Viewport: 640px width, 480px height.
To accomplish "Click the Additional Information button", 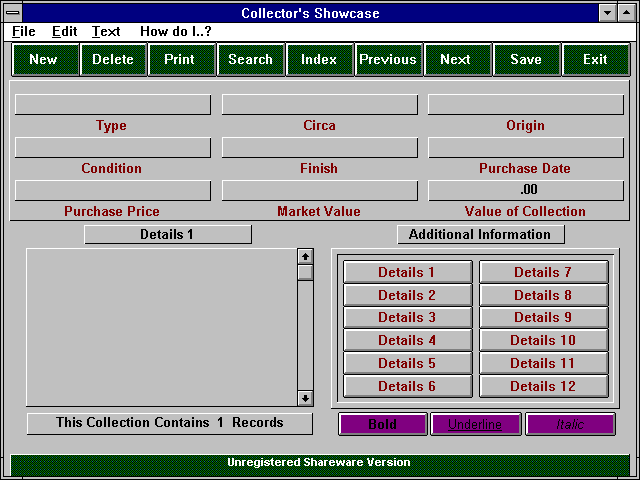I will tap(480, 235).
